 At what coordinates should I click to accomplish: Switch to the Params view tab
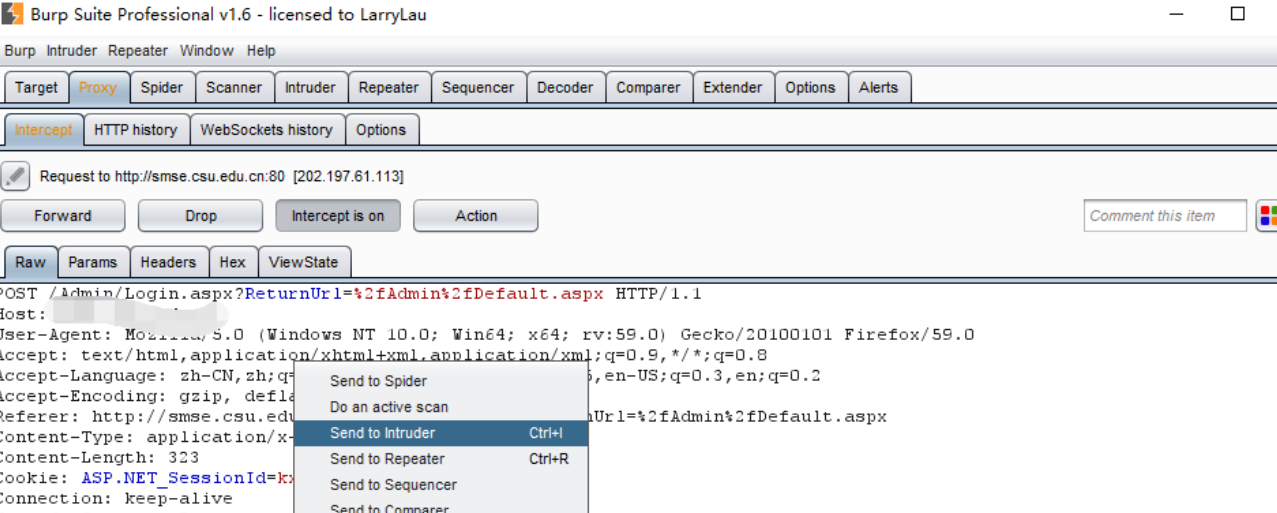tap(93, 262)
